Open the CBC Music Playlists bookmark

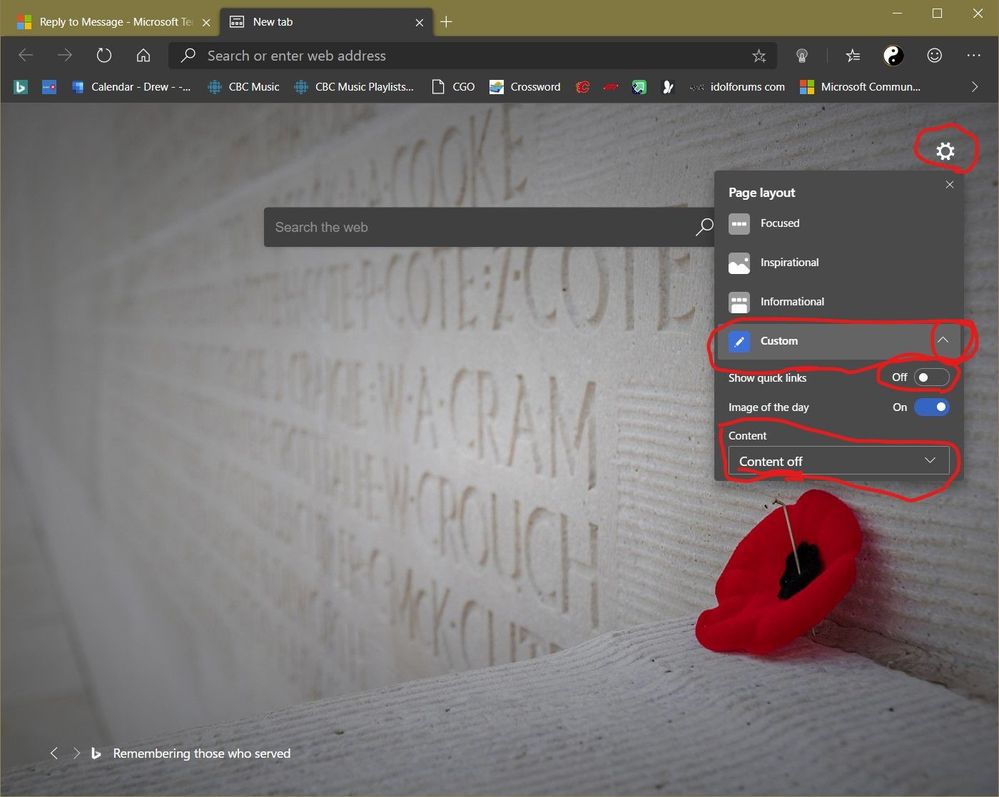354,87
